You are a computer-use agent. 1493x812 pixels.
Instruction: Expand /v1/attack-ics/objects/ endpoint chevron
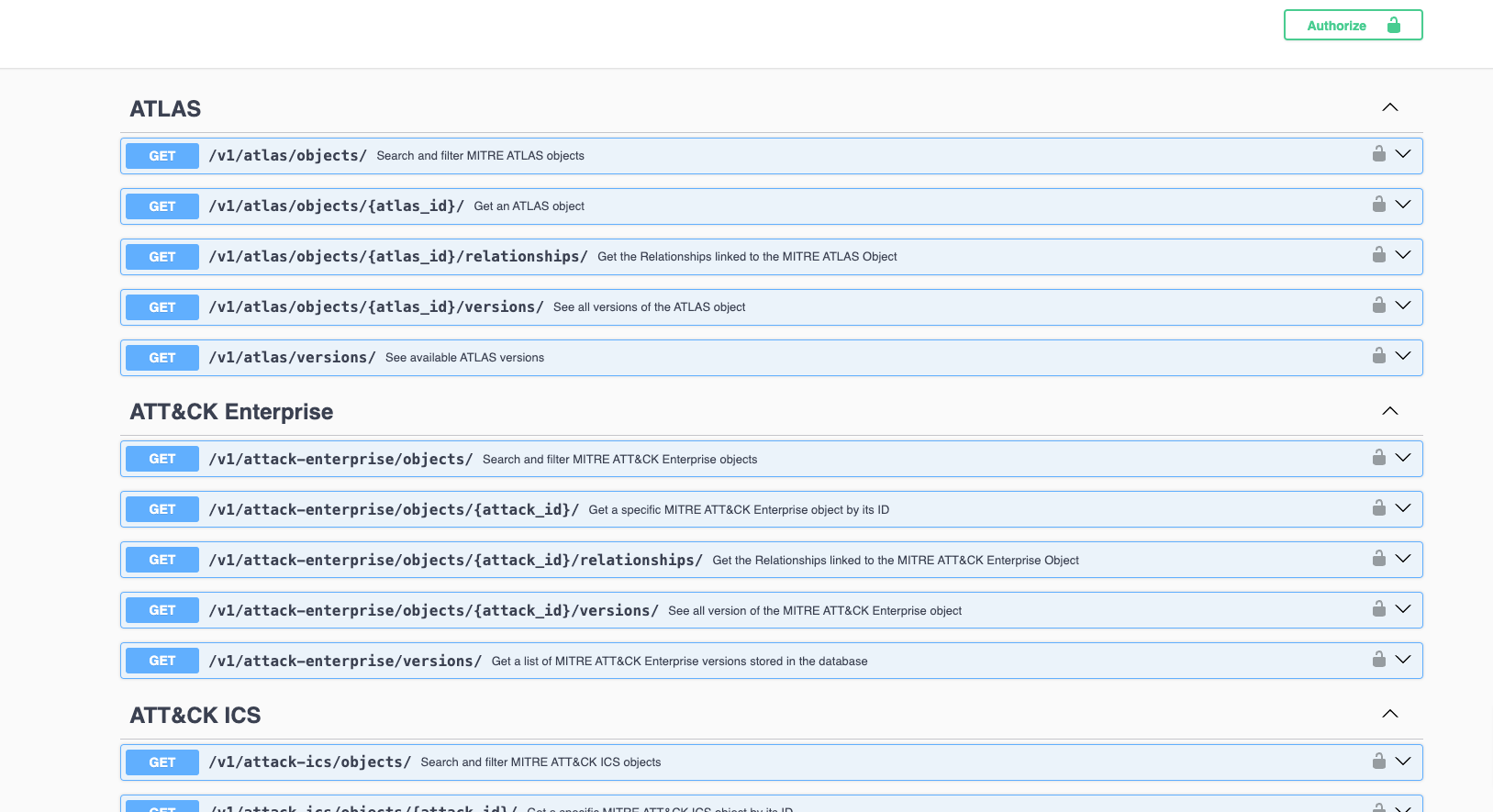(1403, 762)
